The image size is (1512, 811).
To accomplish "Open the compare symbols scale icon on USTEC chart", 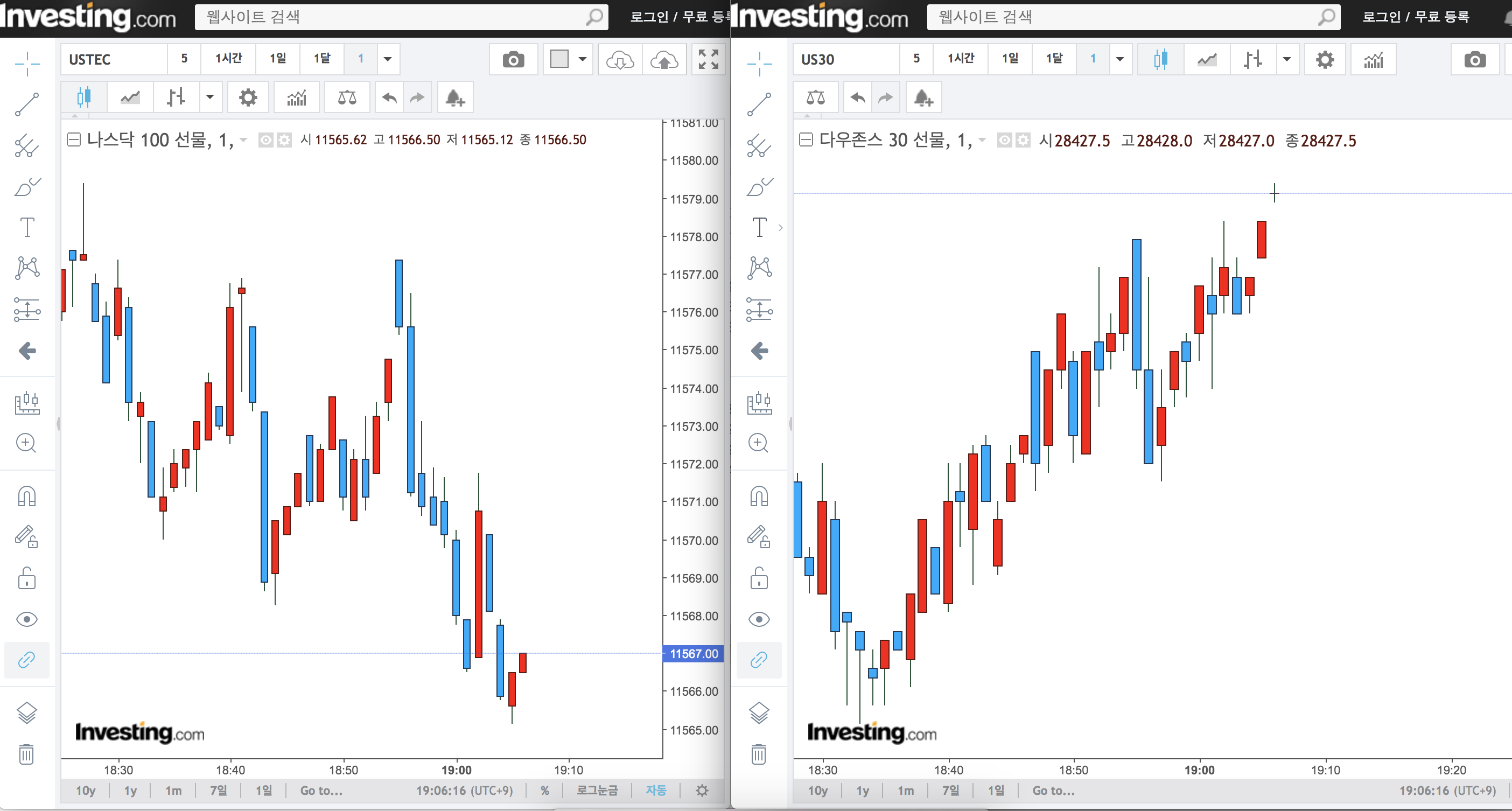I will 347,97.
